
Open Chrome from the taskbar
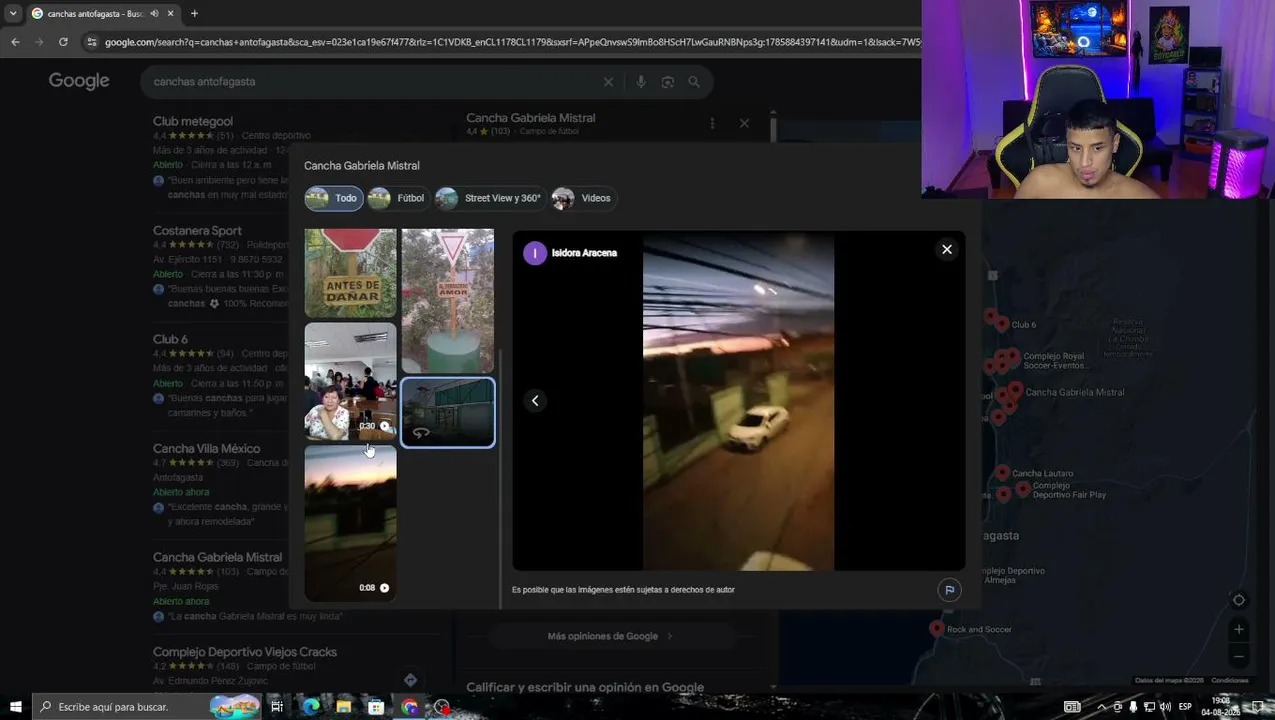409,707
